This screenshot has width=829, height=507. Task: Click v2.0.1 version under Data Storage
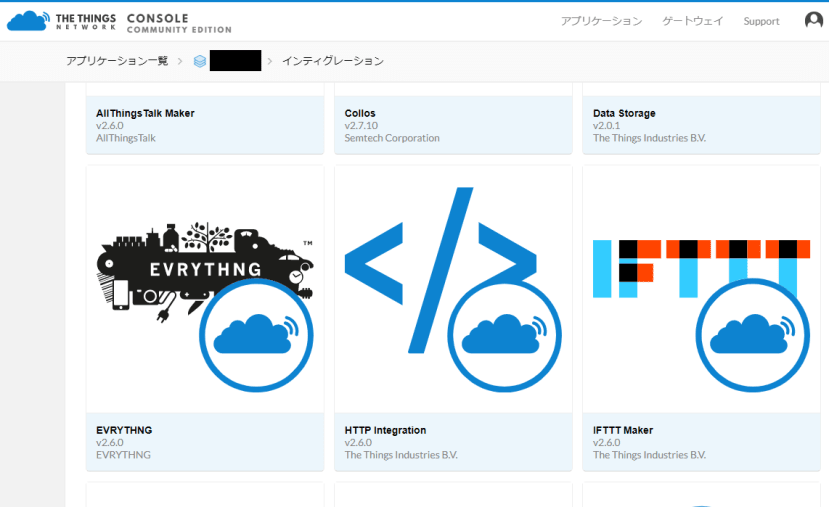point(606,126)
